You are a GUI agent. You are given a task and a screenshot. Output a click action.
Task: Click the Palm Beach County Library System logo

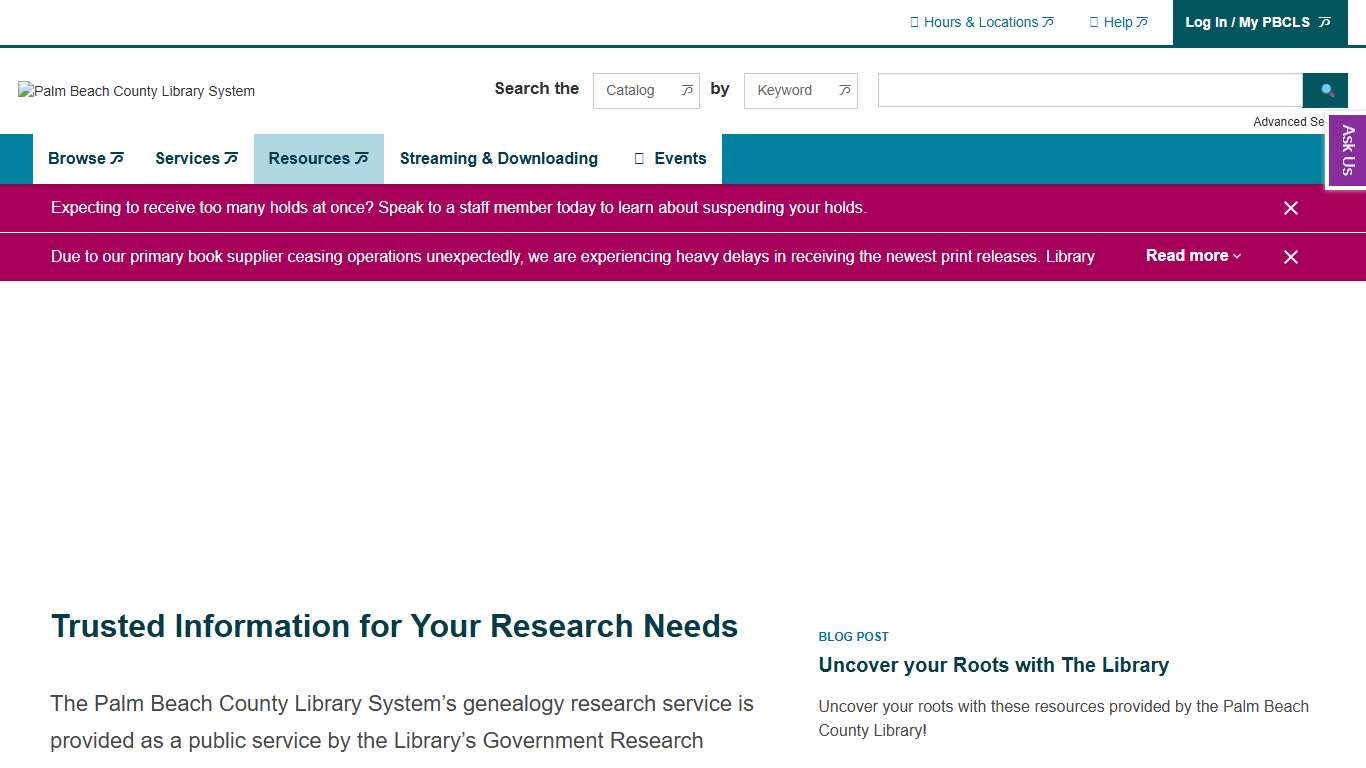click(x=136, y=91)
